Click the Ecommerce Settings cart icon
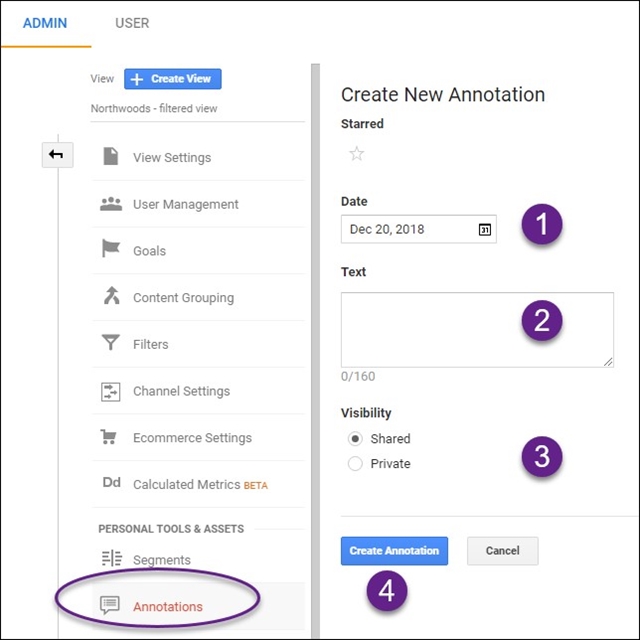Screen dimensions: 640x640 109,437
